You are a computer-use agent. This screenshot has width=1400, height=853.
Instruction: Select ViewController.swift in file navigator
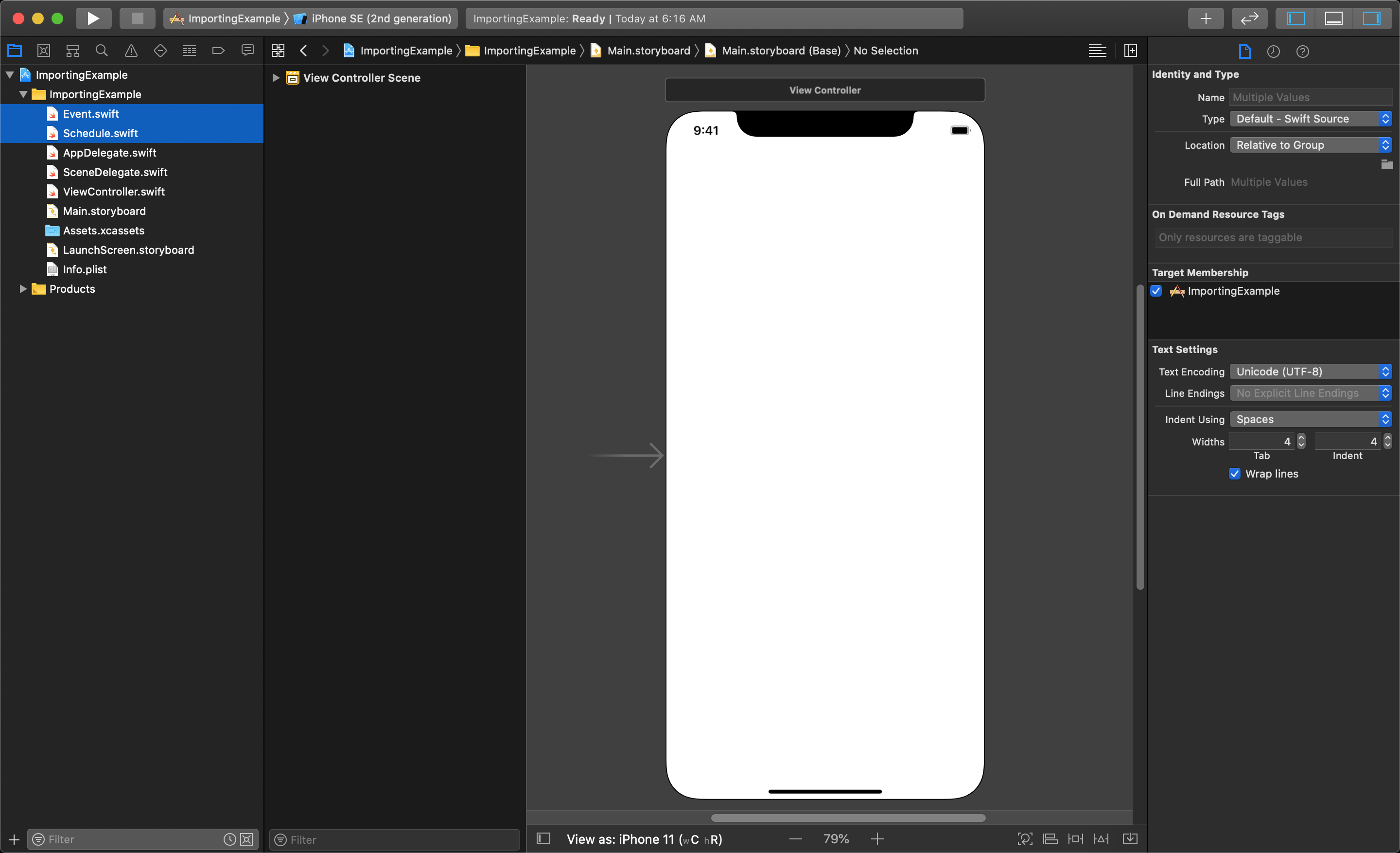114,191
